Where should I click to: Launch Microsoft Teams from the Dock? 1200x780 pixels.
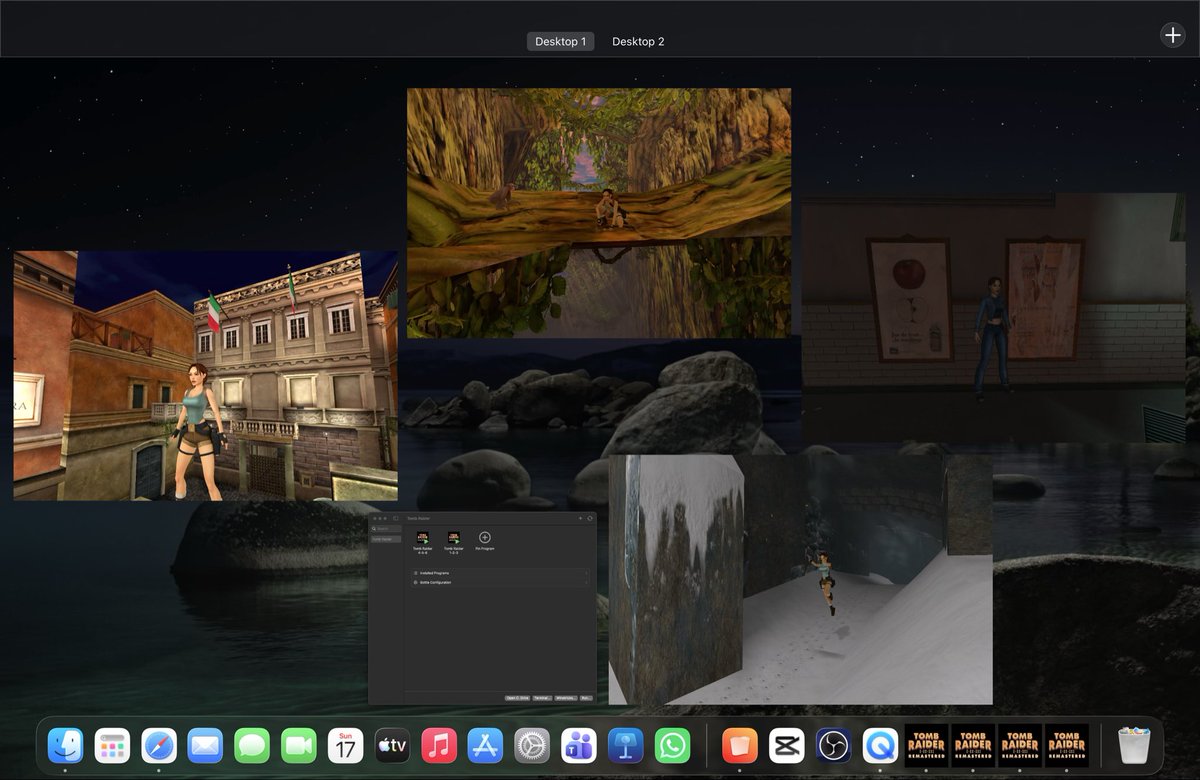point(579,745)
